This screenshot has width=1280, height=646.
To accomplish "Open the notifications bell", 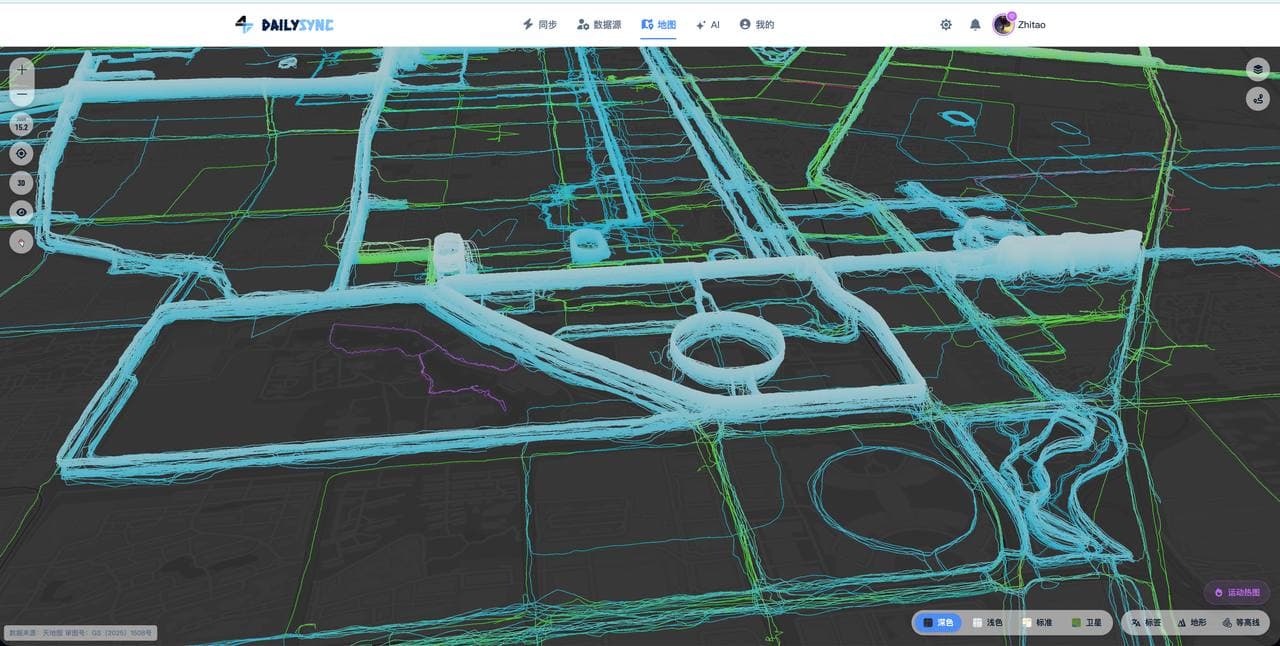I will pos(975,25).
